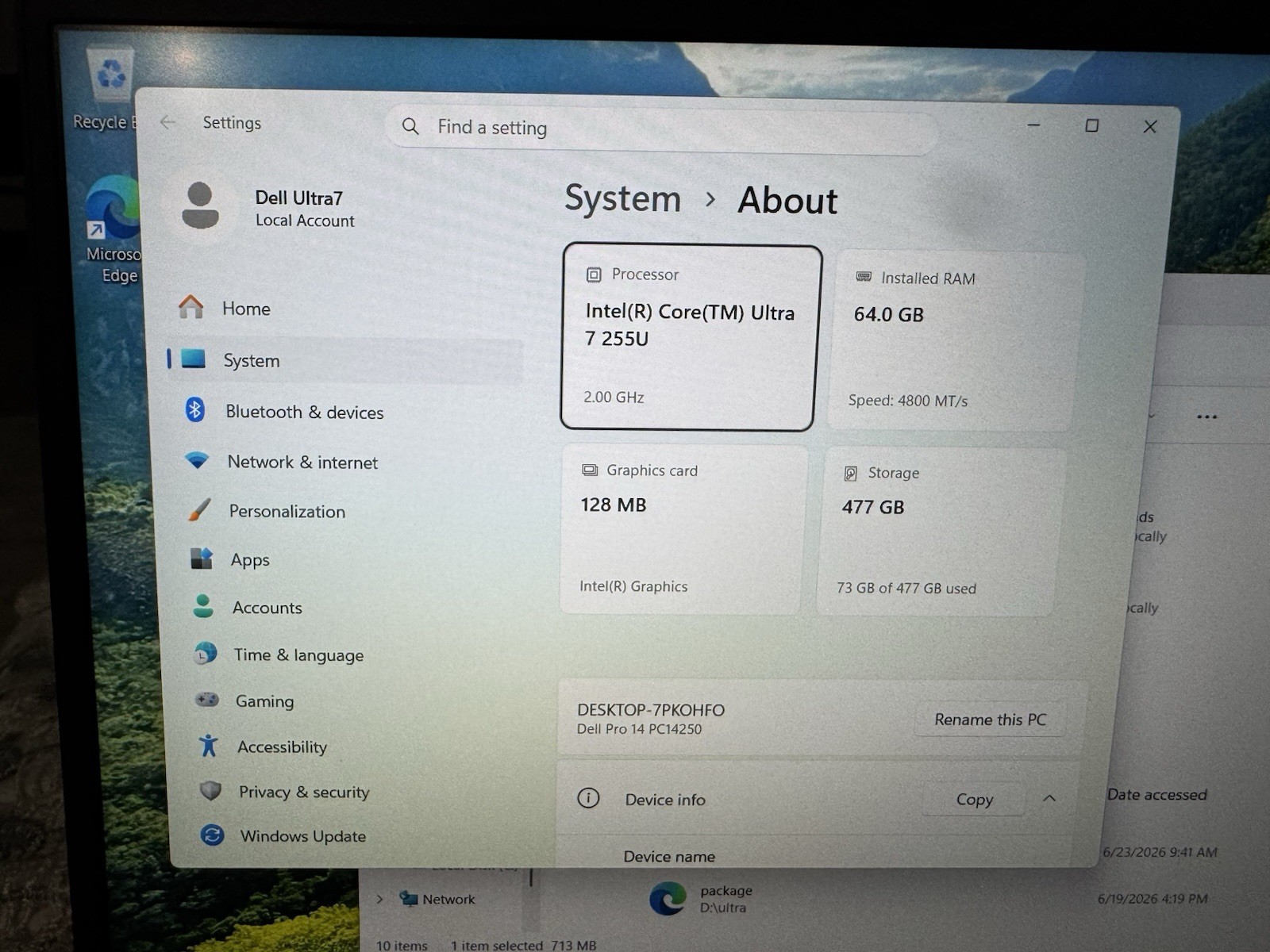Open Bluetooth & devices settings
This screenshot has width=1270, height=952.
coord(347,412)
